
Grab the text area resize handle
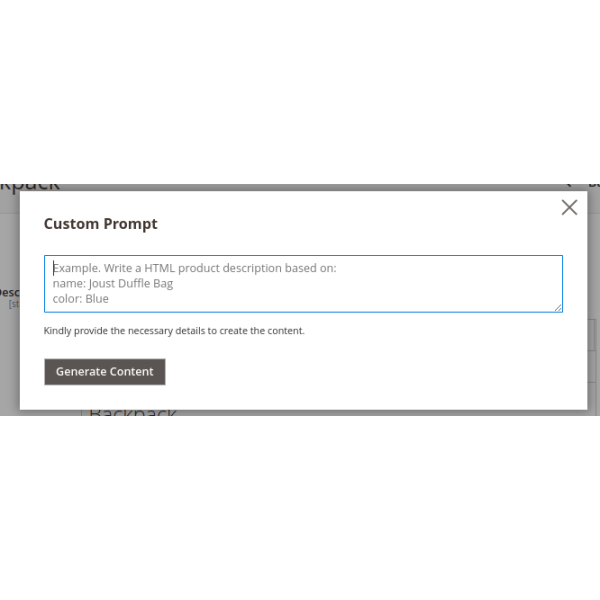tap(558, 308)
